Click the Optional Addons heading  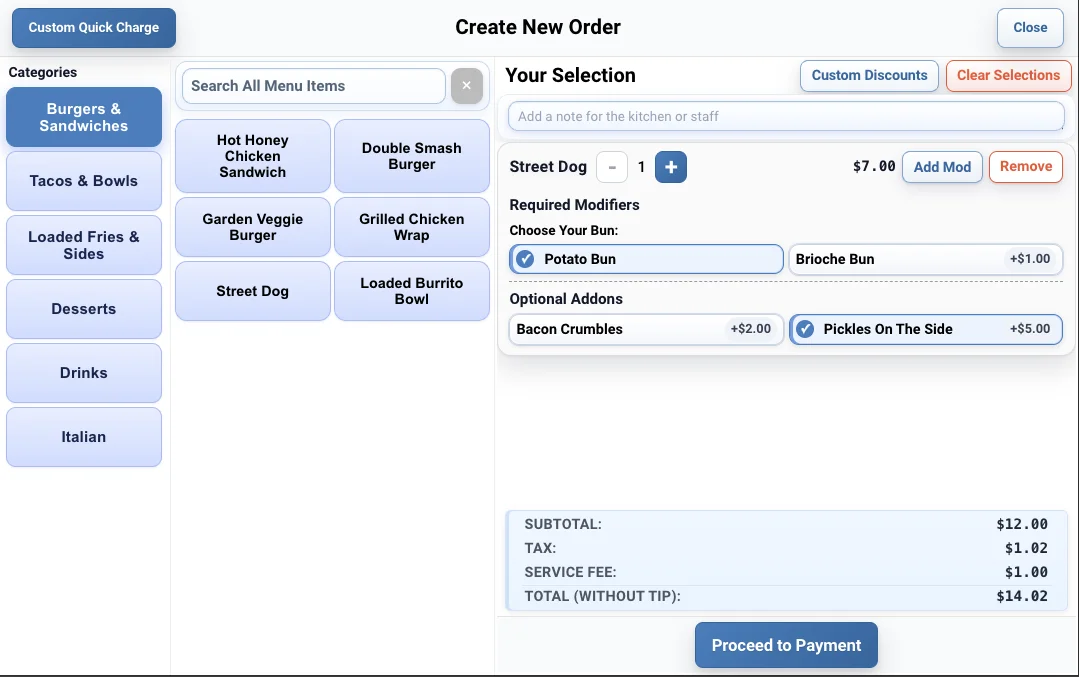tap(566, 299)
